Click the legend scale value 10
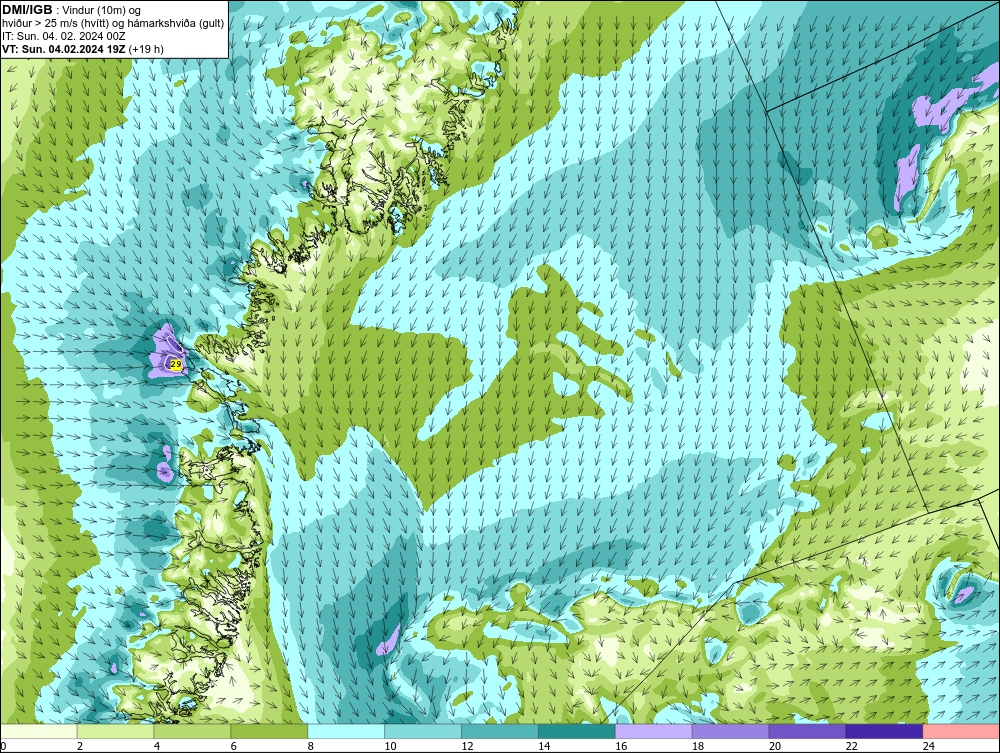1000x753 pixels. point(390,746)
